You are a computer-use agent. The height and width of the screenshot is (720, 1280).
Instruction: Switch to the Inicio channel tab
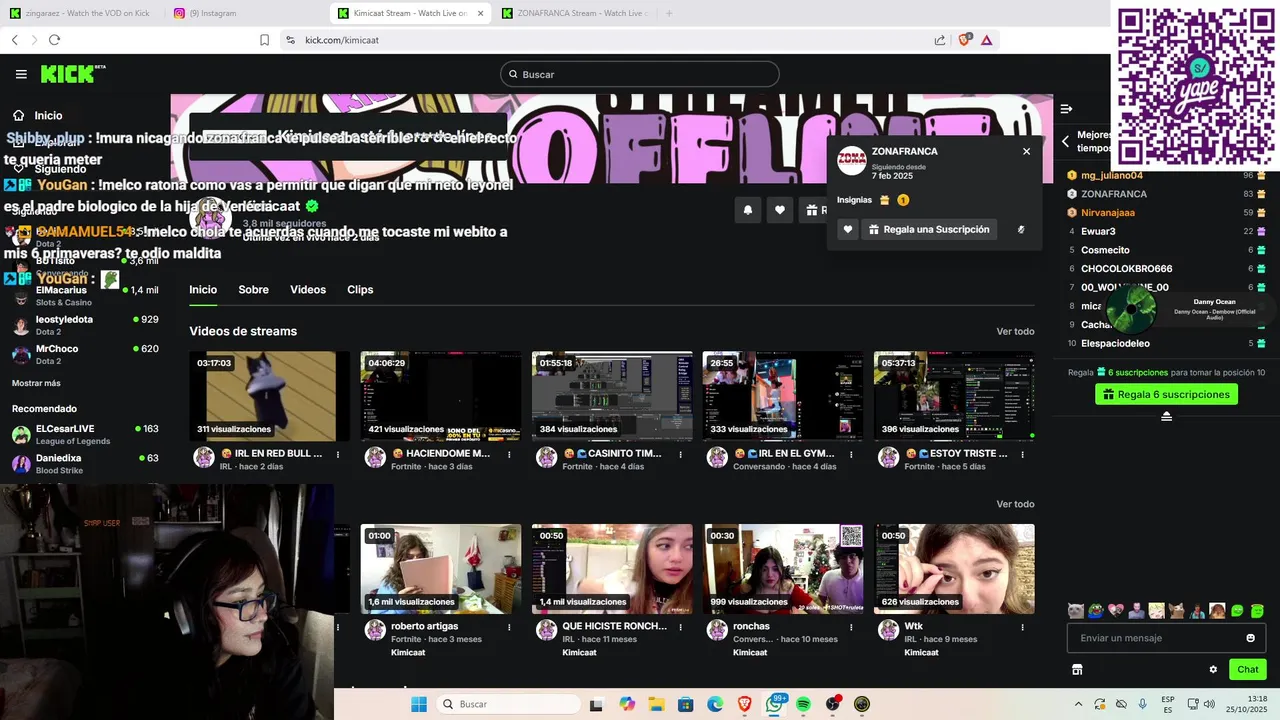click(203, 290)
